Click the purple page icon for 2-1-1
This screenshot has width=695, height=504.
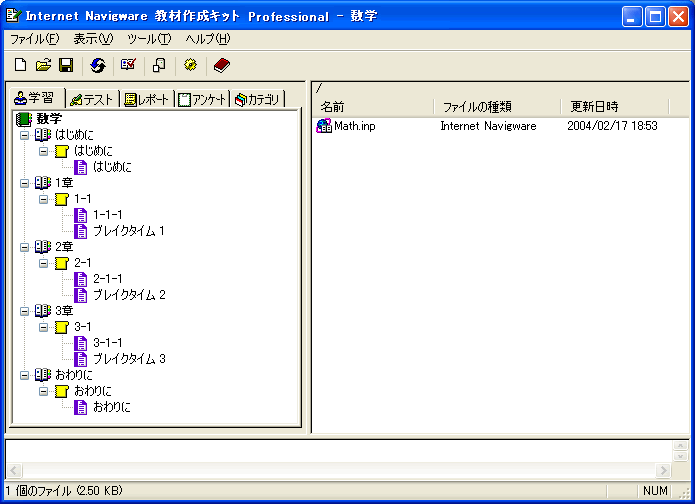pos(80,279)
